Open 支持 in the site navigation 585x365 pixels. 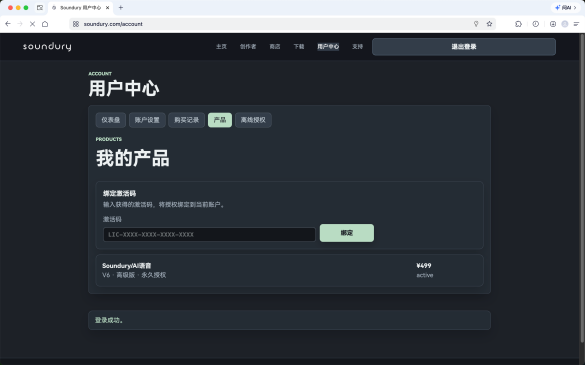tap(357, 47)
